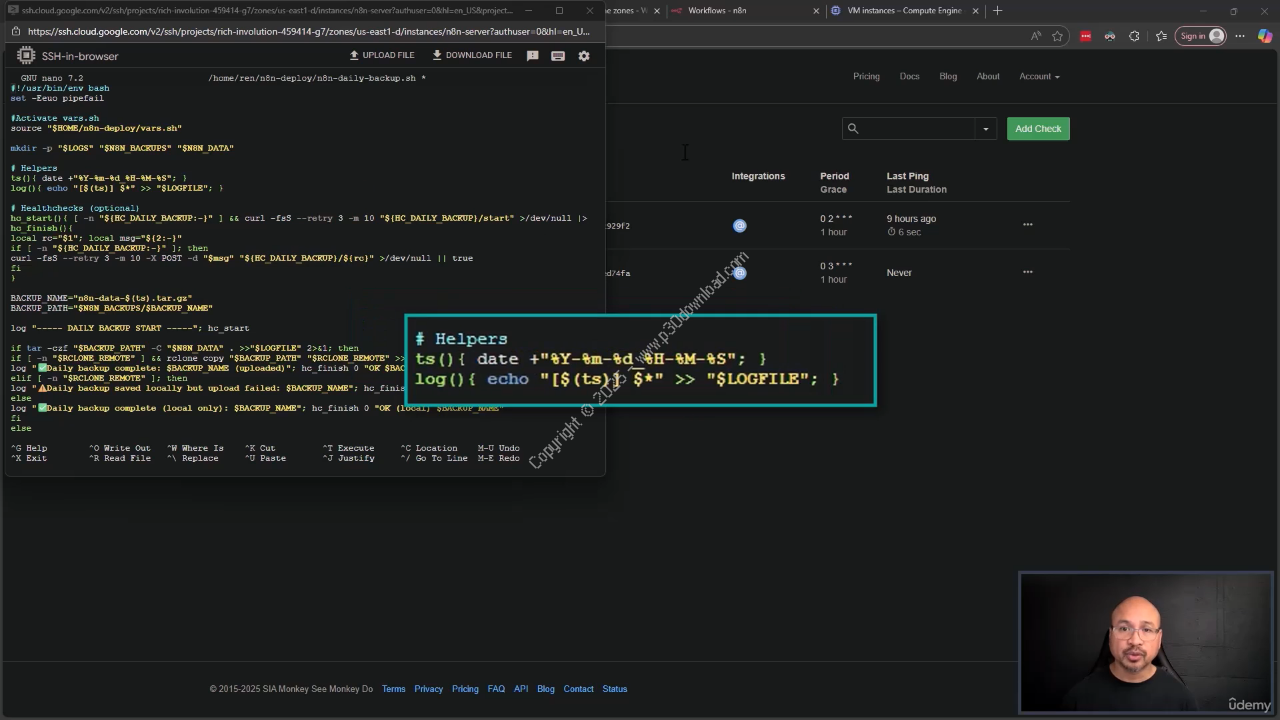Click Download File in the SSH toolbar
1280x720 pixels.
click(x=472, y=55)
